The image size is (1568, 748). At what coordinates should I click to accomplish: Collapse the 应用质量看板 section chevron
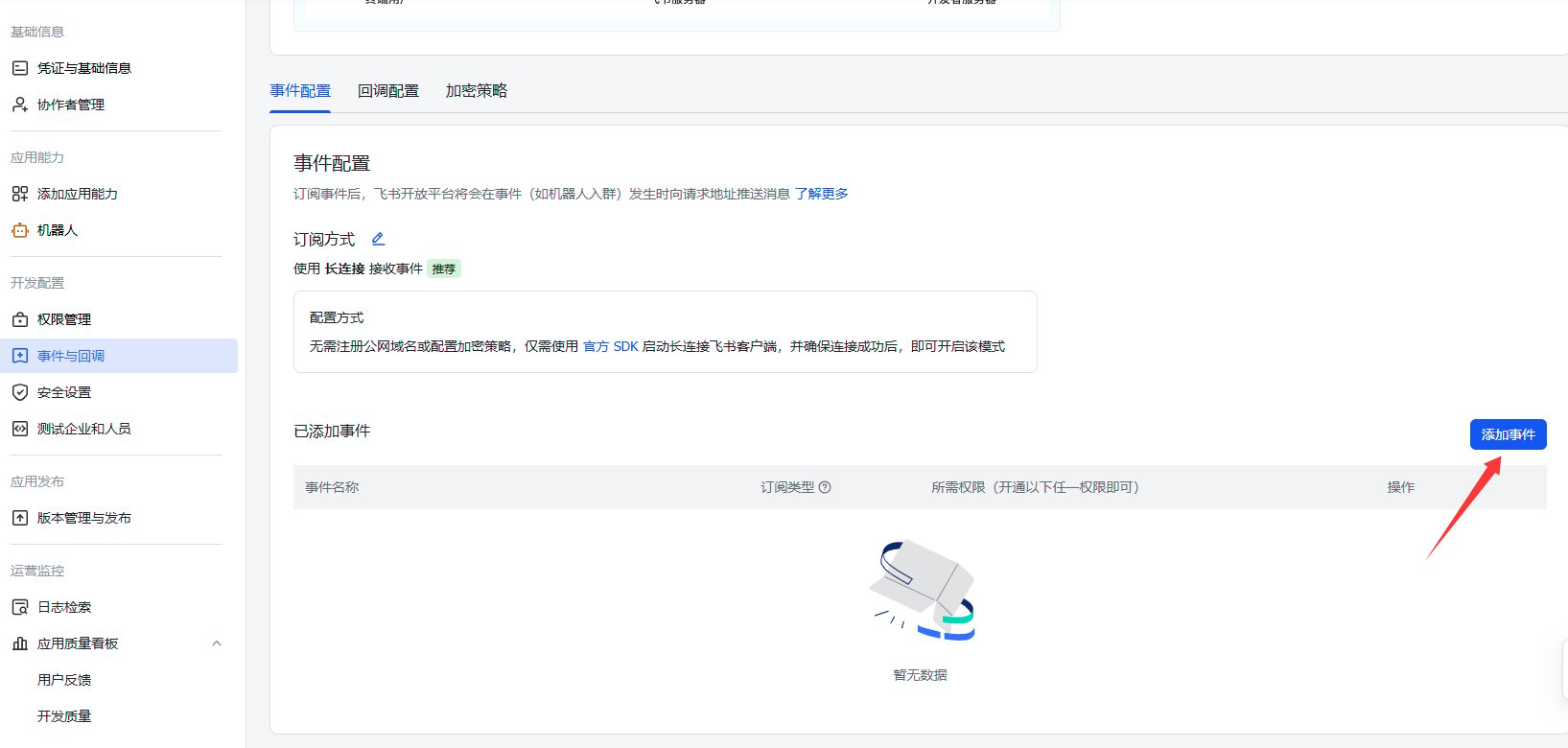click(217, 643)
